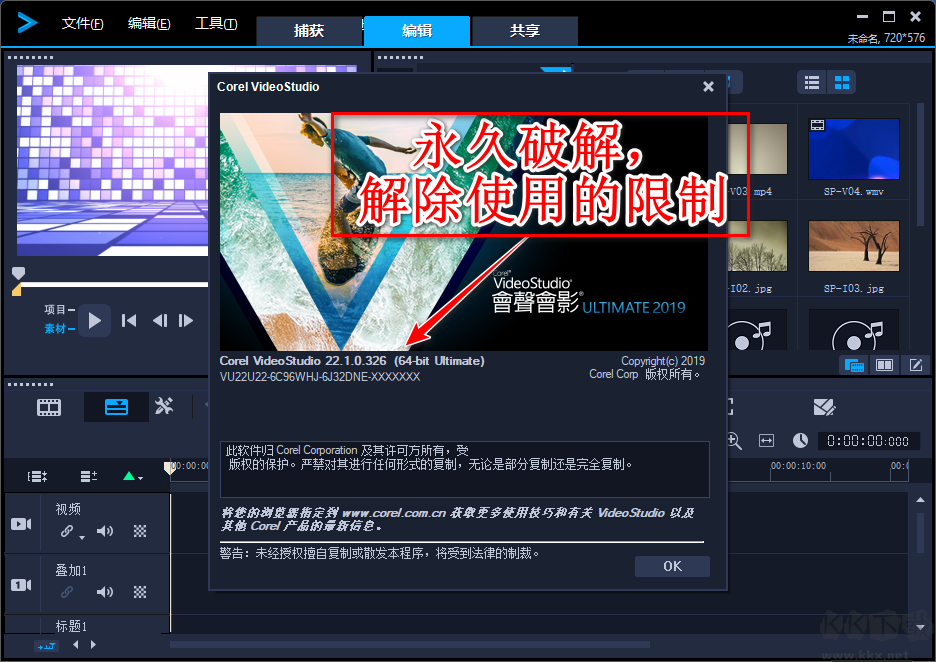Step to the next frame
936x662 pixels.
click(186, 321)
